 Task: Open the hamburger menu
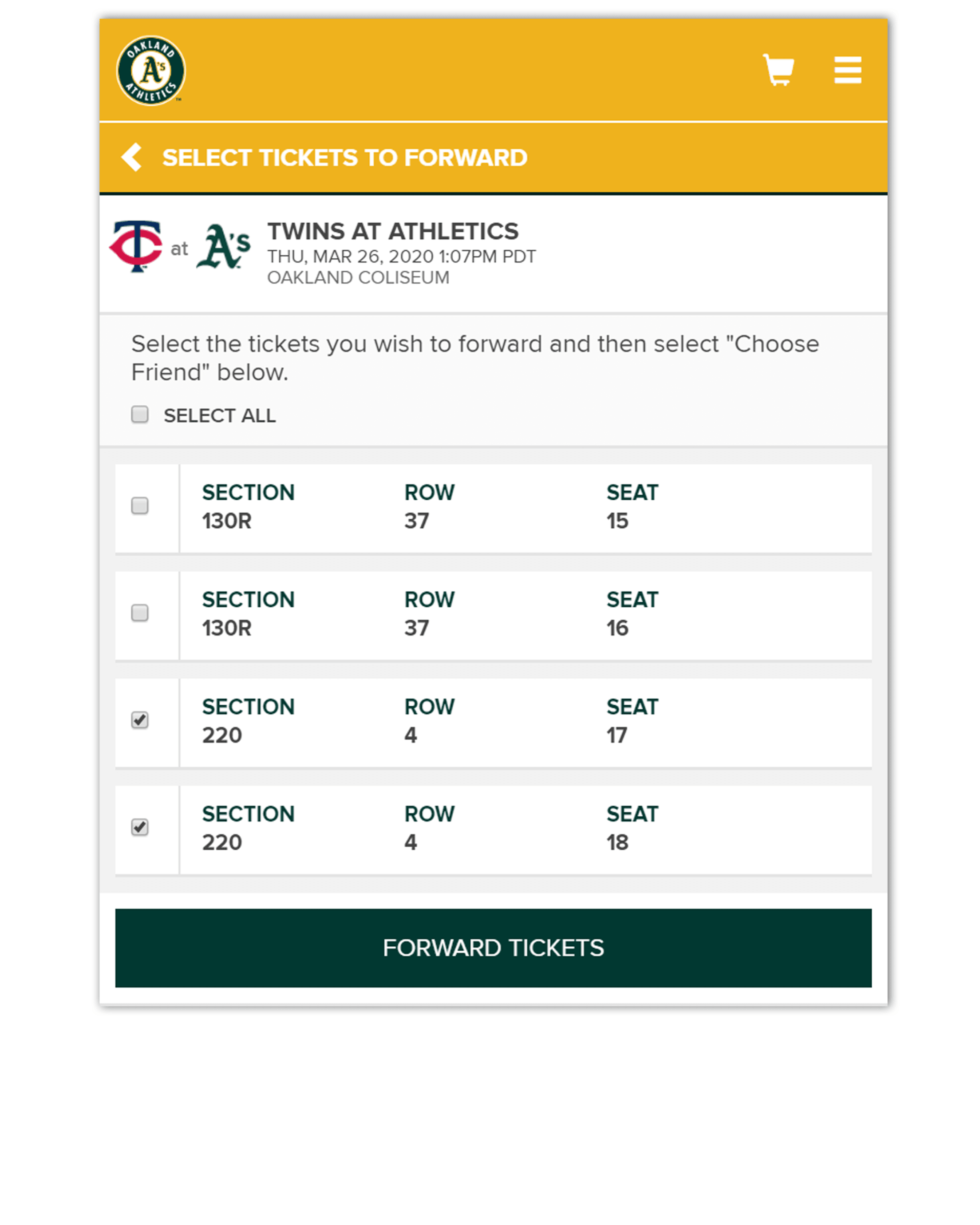pyautogui.click(x=847, y=71)
